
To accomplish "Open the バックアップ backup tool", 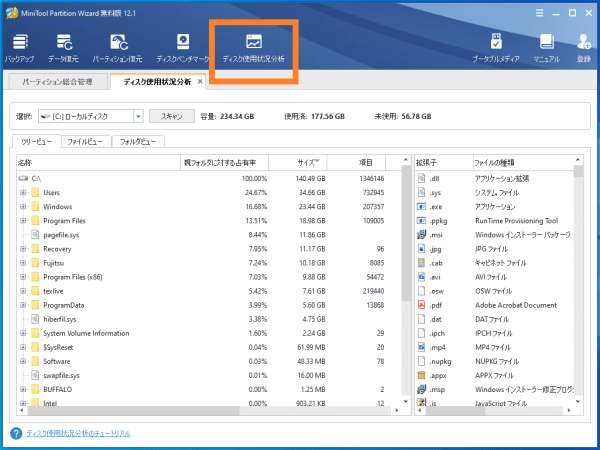I will [20, 49].
